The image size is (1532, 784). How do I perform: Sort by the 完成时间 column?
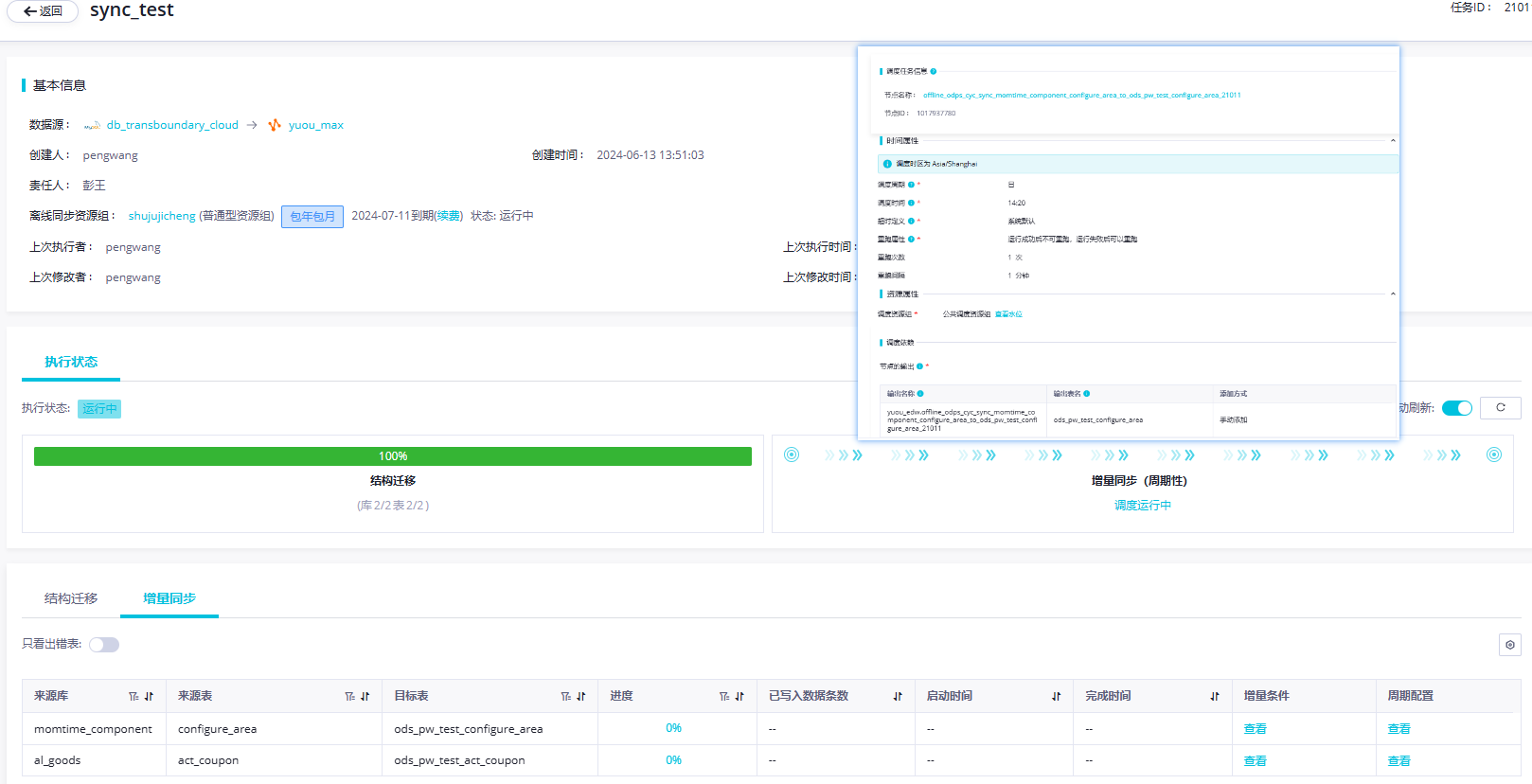coord(1215,696)
